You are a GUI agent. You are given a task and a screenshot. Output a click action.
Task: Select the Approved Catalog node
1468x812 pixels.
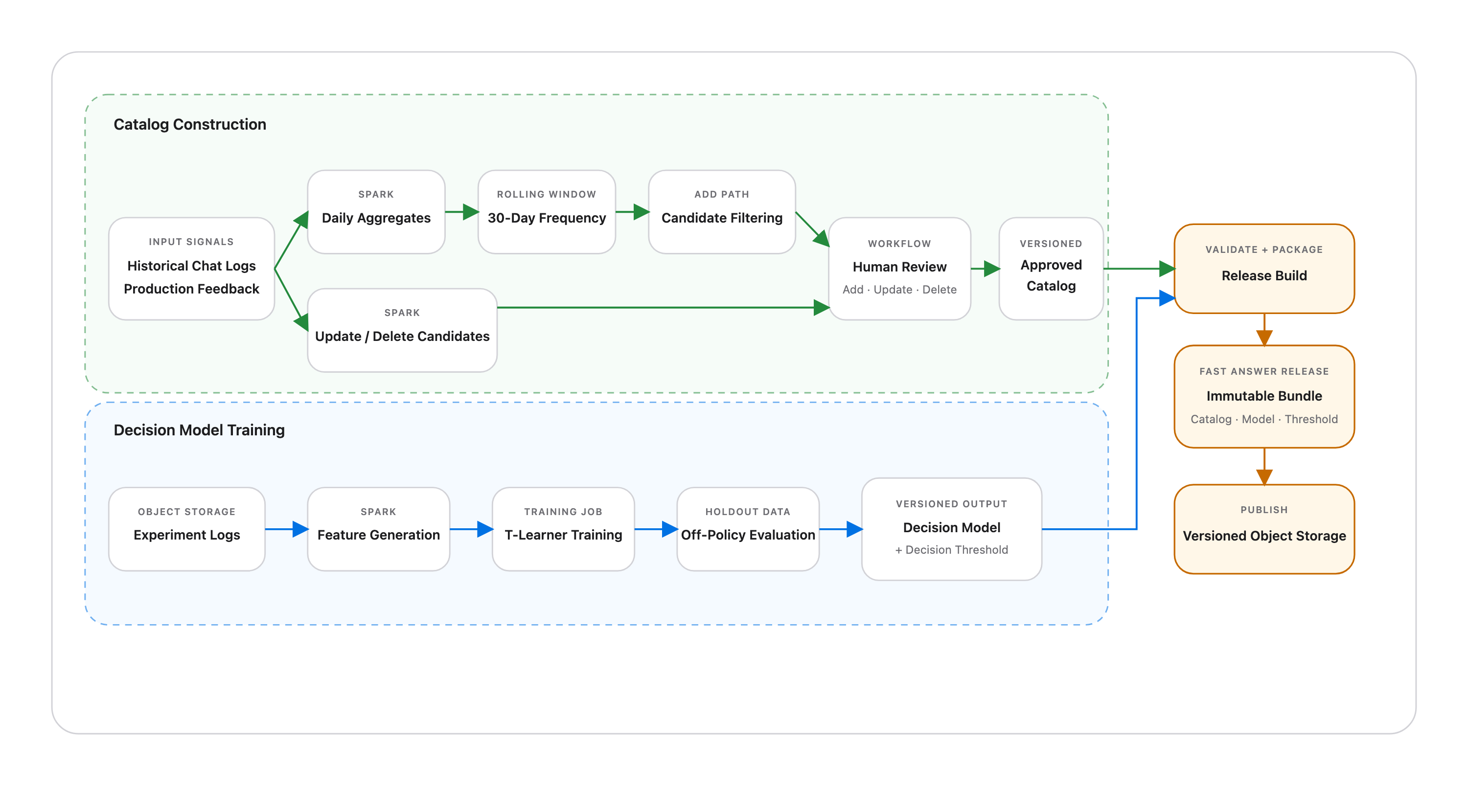(1051, 269)
